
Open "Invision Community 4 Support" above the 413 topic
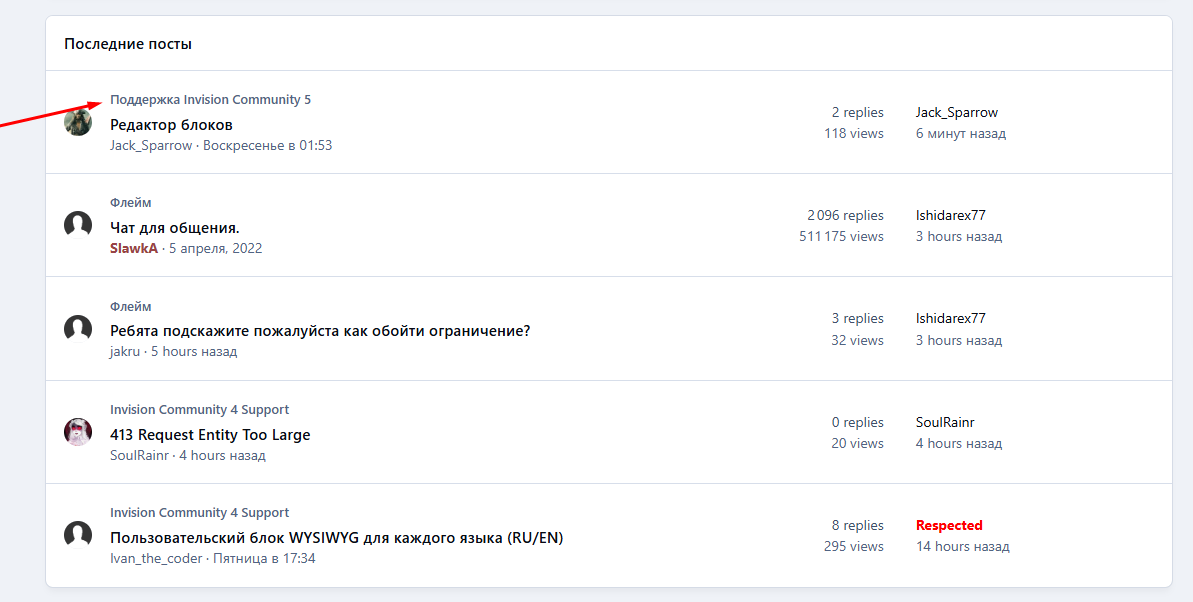coord(199,410)
